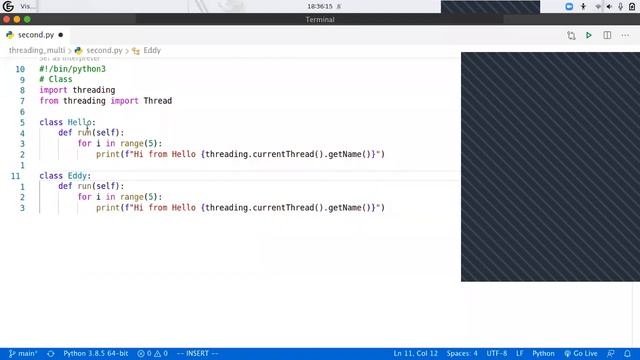Click the relative line number 10 in gutter

point(20,69)
